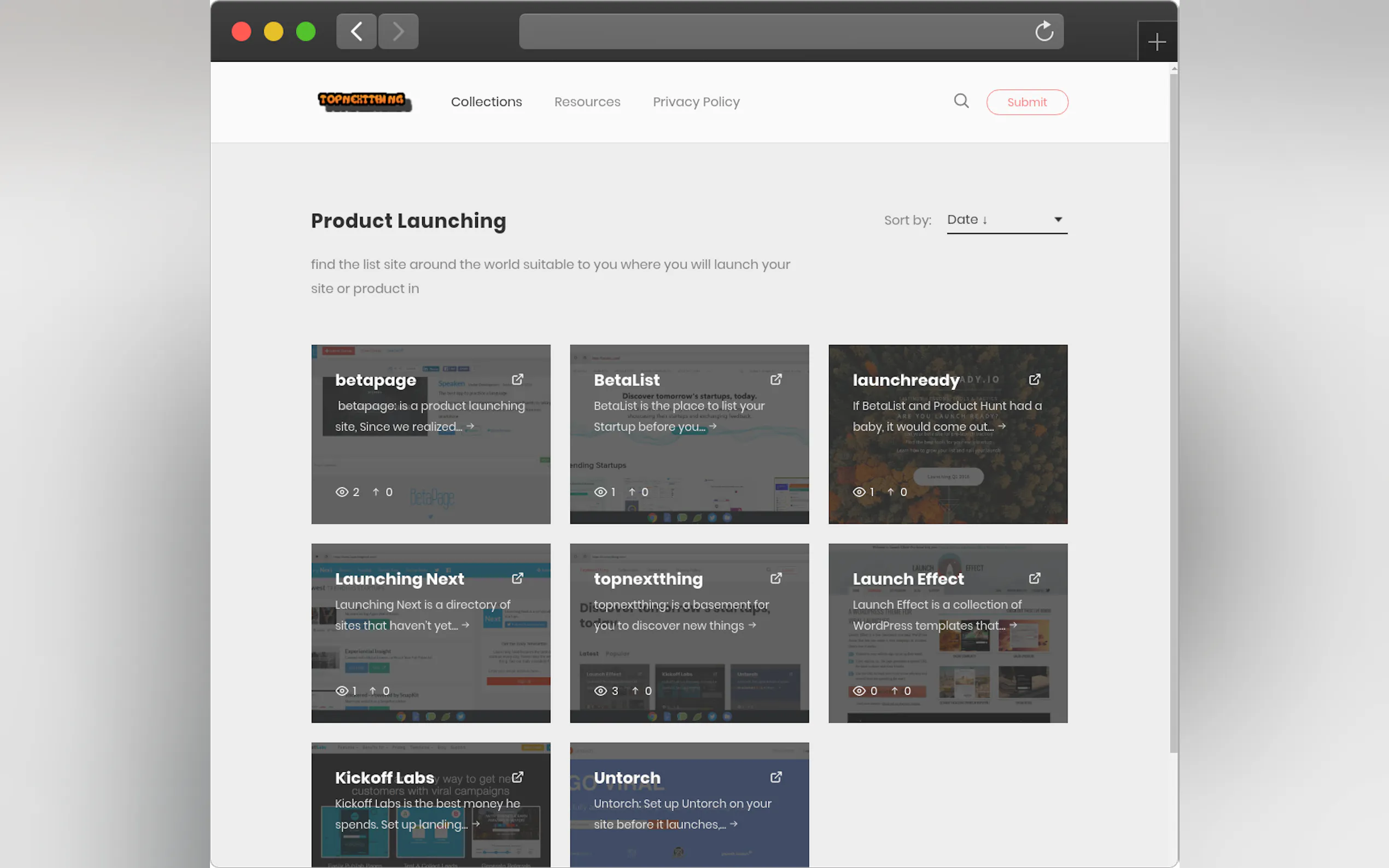Read more on betapage description text
The height and width of the screenshot is (868, 1389).
click(x=429, y=415)
